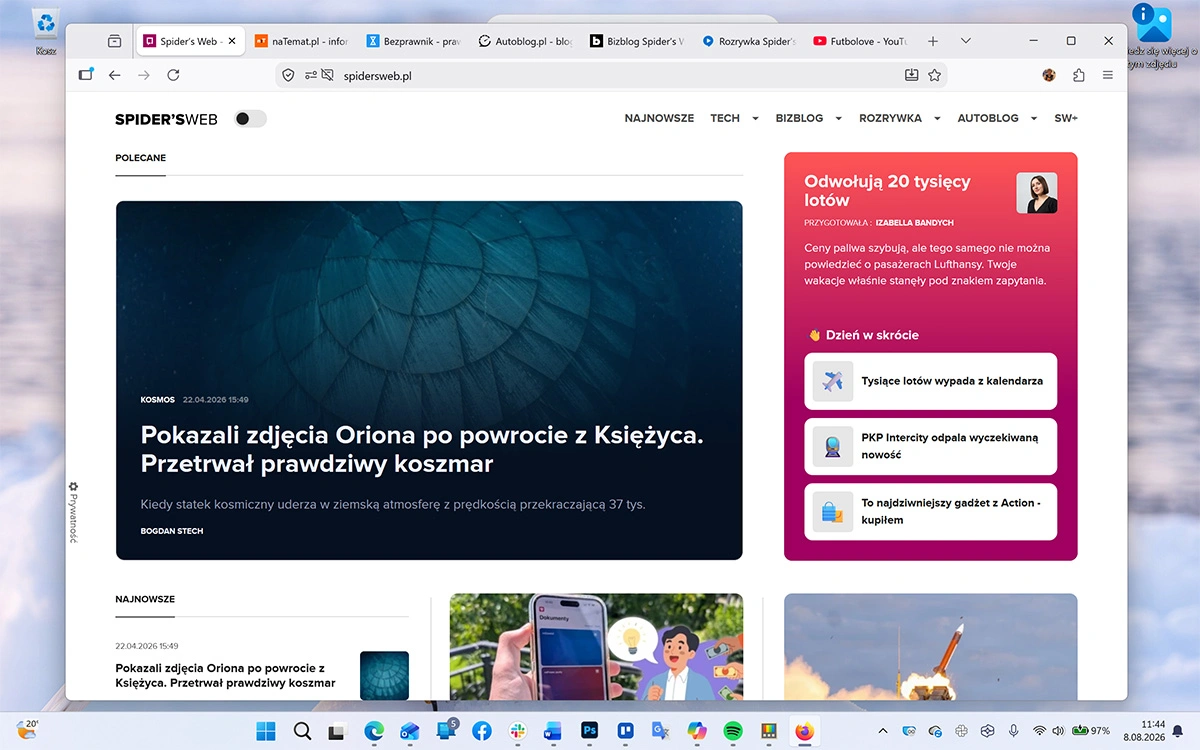
Task: Open Slack from the taskbar
Action: pos(517,731)
